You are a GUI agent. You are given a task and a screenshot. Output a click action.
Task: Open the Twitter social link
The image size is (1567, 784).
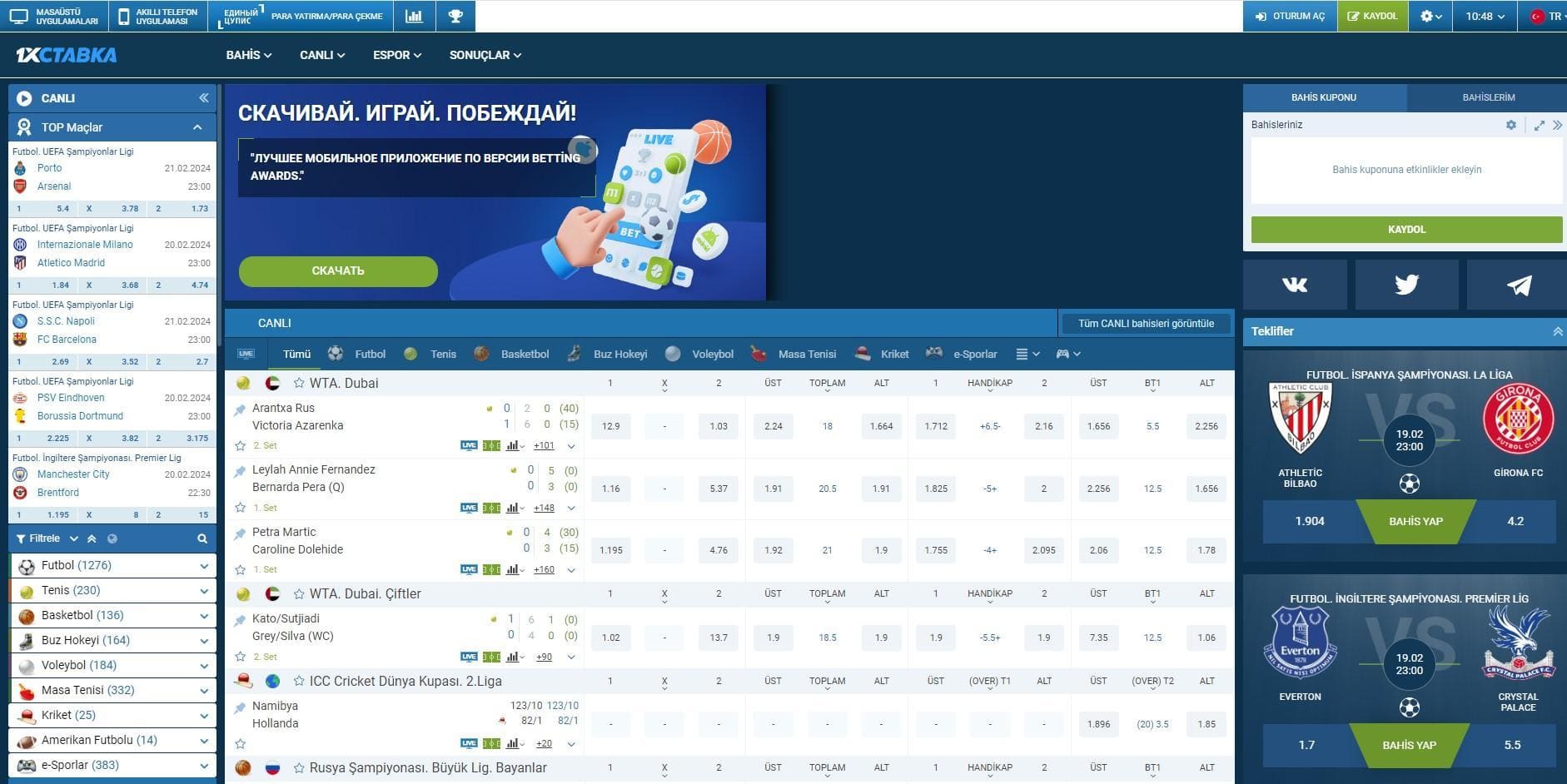(x=1406, y=285)
